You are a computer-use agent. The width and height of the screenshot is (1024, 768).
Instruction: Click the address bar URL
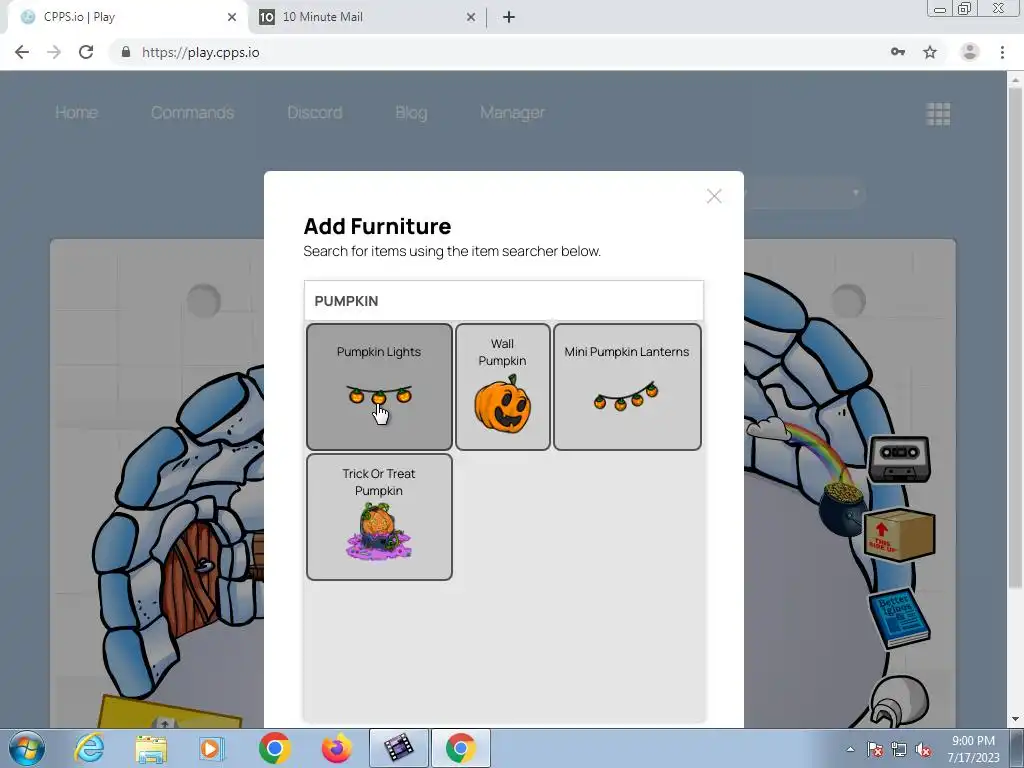pos(200,52)
